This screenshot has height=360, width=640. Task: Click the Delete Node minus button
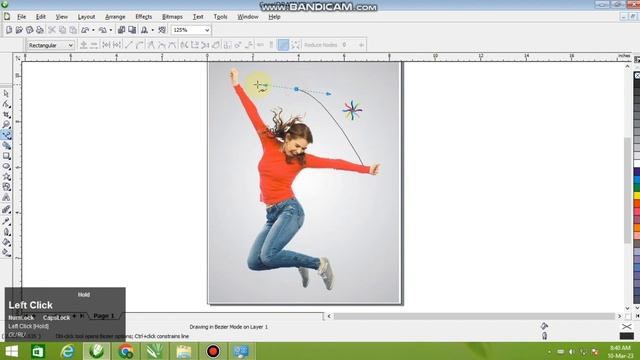point(93,45)
